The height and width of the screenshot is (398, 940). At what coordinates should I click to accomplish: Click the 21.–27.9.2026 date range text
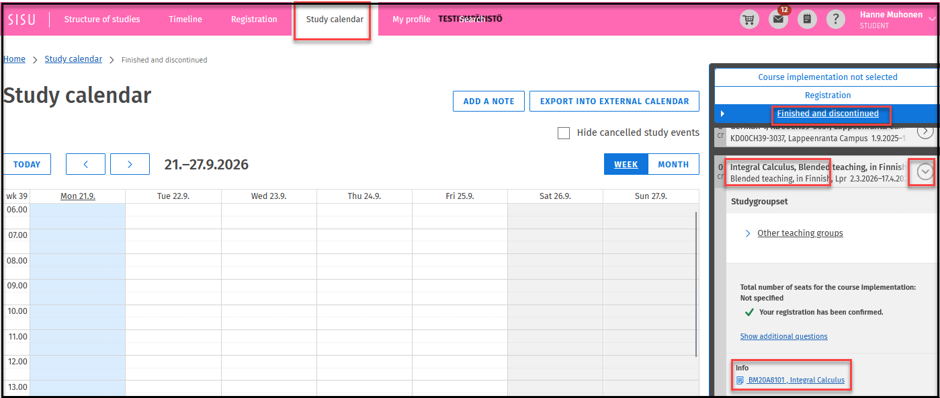pyautogui.click(x=206, y=164)
